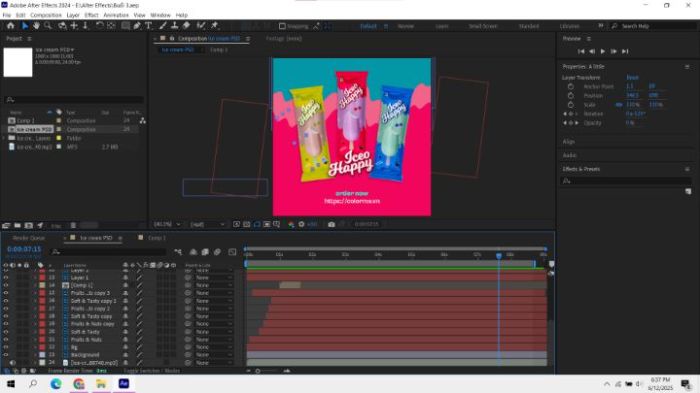Toggle mask and shape path visibility icon

pos(257,224)
